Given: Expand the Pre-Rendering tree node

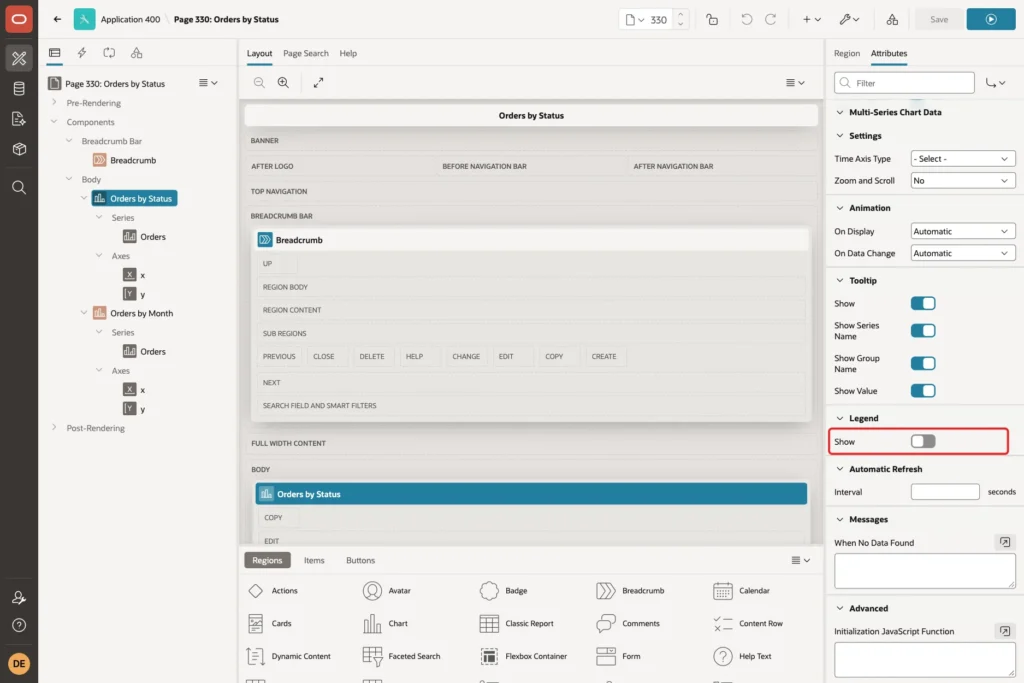Looking at the screenshot, I should 54,103.
